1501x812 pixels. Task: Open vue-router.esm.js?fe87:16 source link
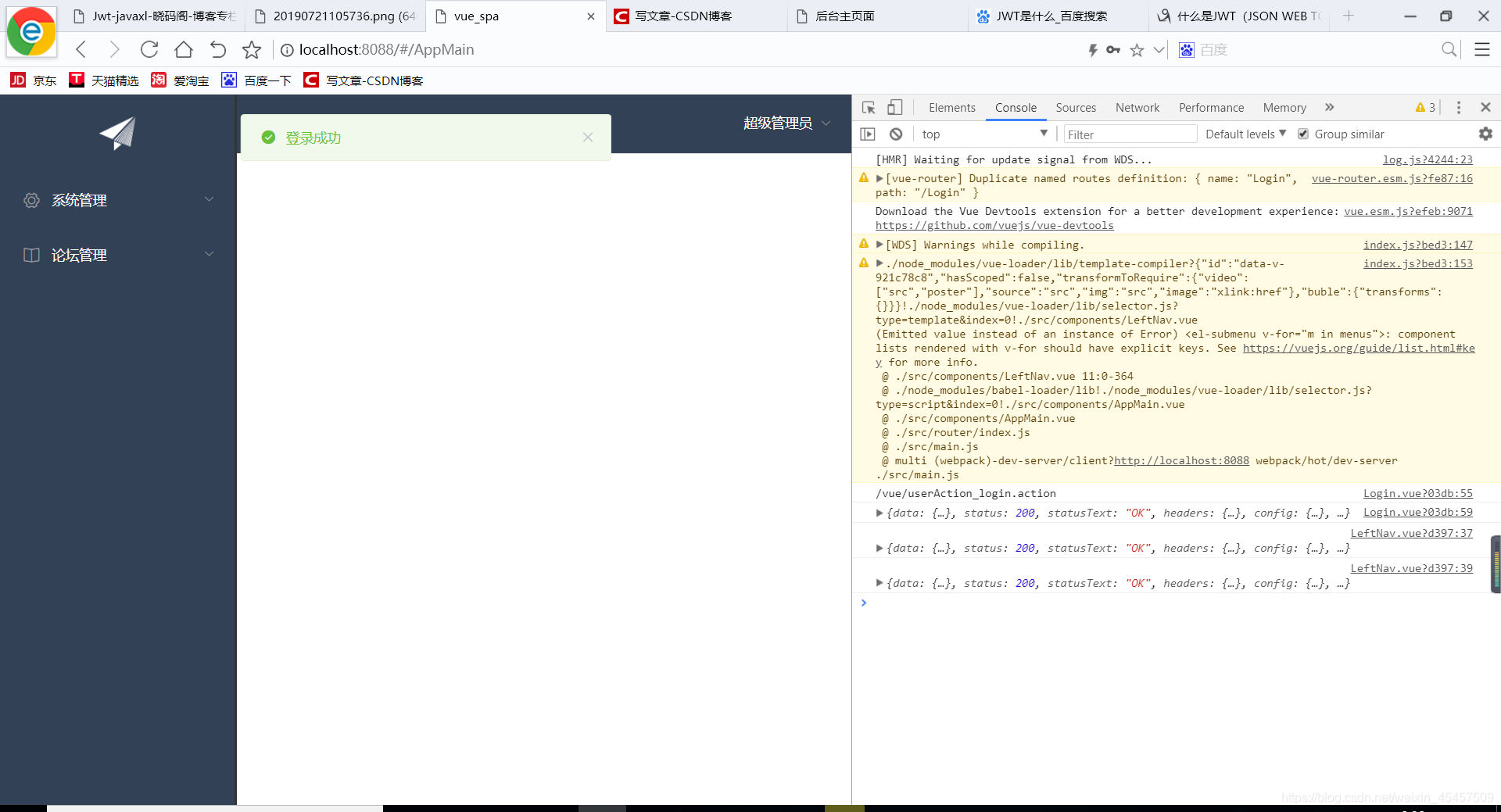click(x=1392, y=179)
